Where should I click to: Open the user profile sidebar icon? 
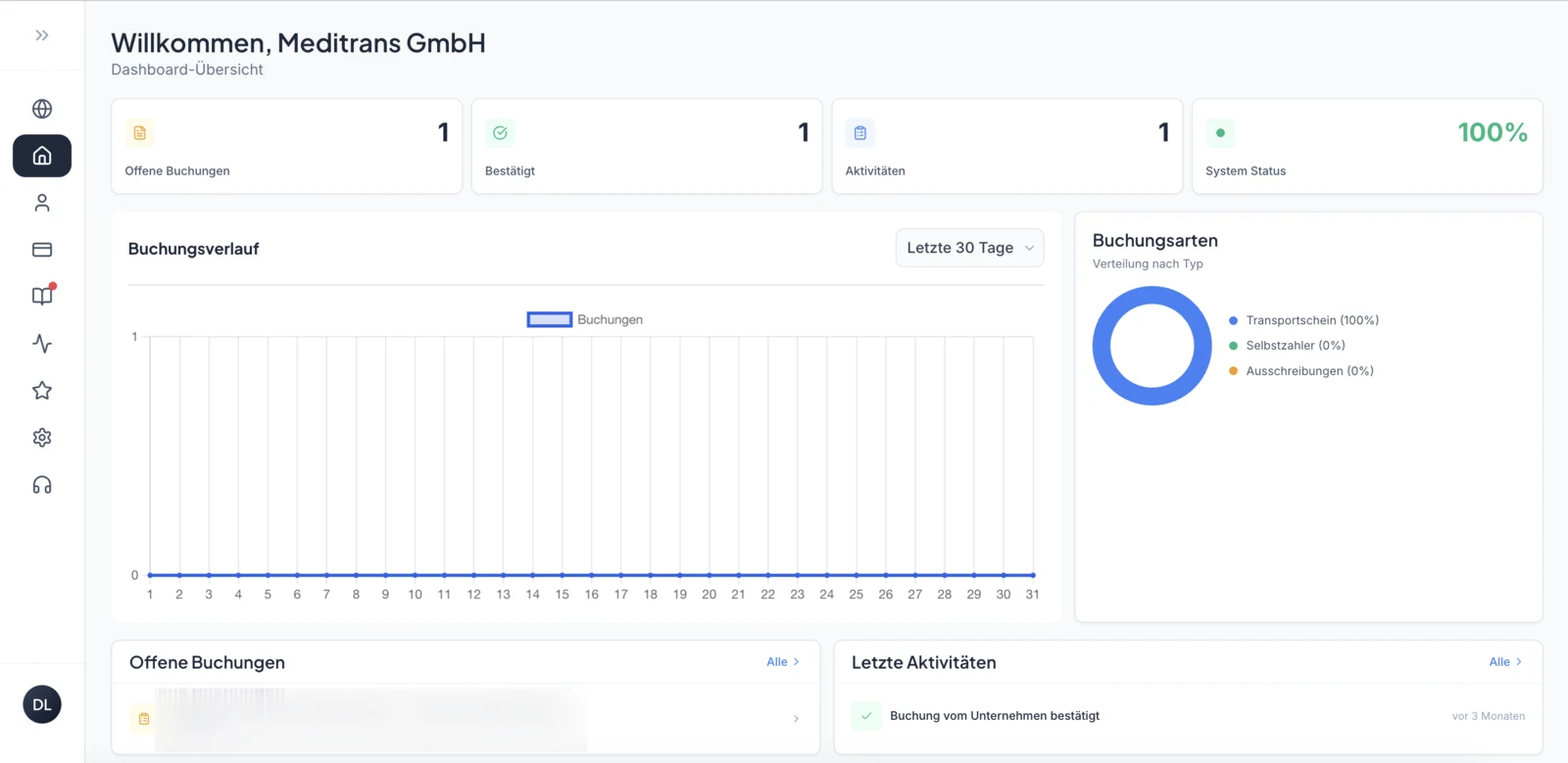tap(42, 203)
